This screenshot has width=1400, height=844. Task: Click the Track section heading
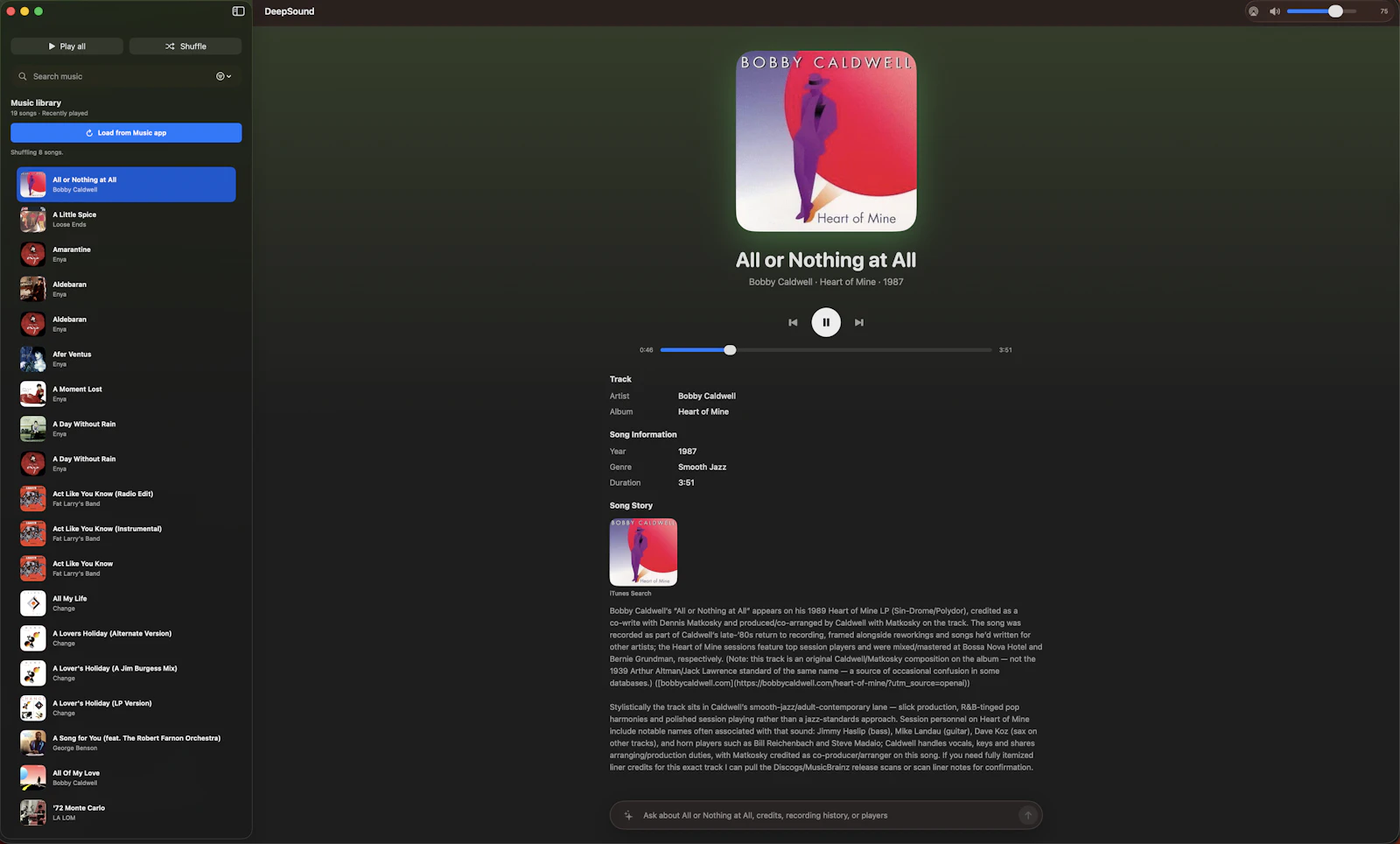pyautogui.click(x=620, y=379)
